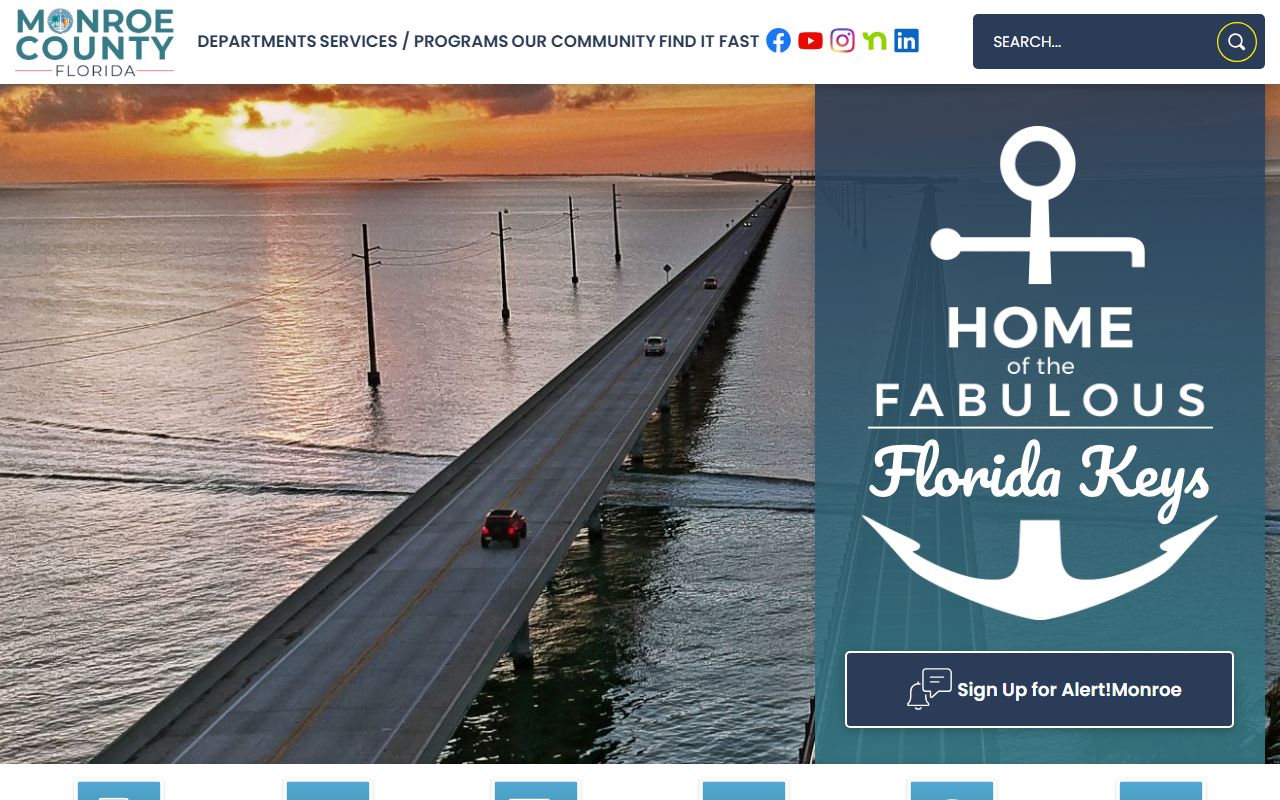Open the Find It Fast menu
Viewport: 1280px width, 800px height.
(x=709, y=41)
